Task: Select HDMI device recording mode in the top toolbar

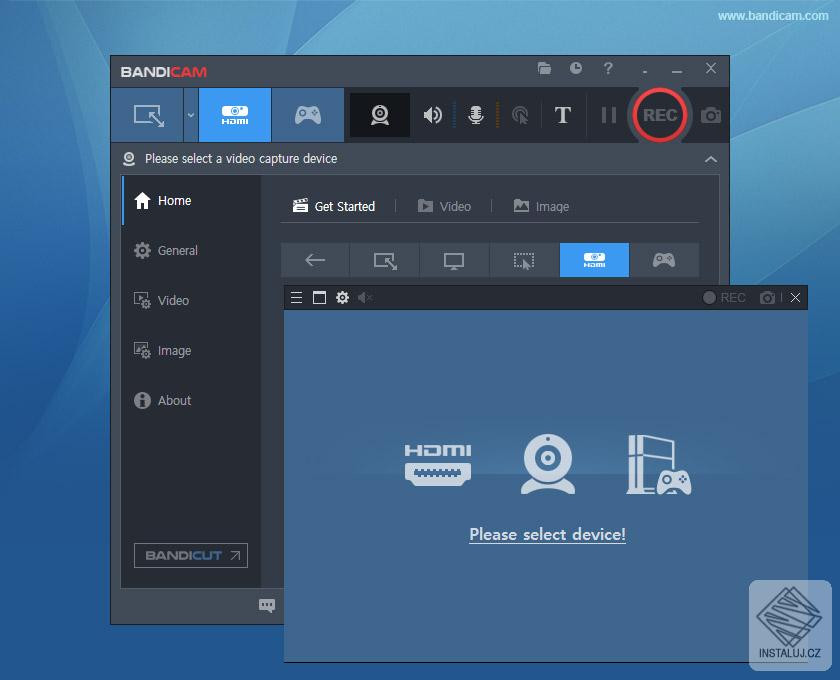Action: (x=235, y=115)
